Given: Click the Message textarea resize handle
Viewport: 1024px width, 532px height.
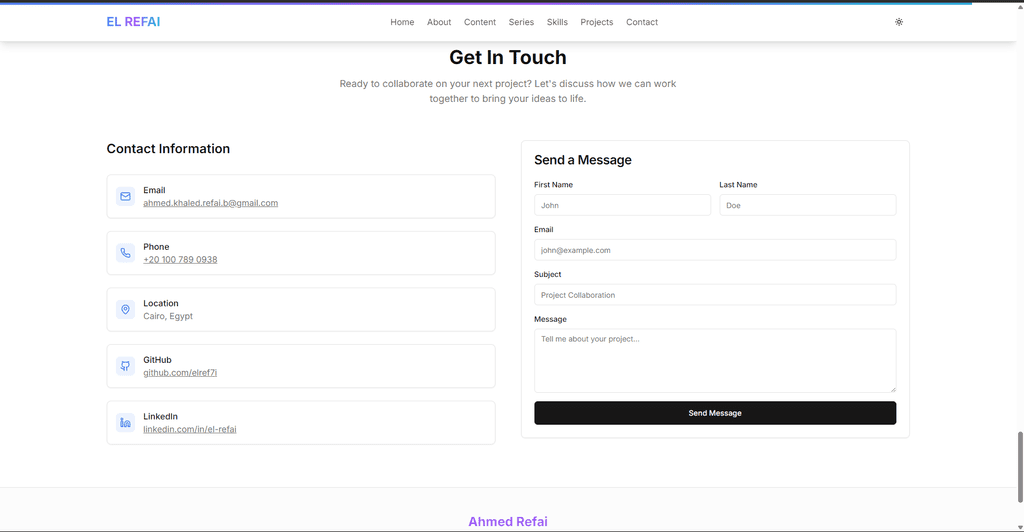Looking at the screenshot, I should pos(893,389).
